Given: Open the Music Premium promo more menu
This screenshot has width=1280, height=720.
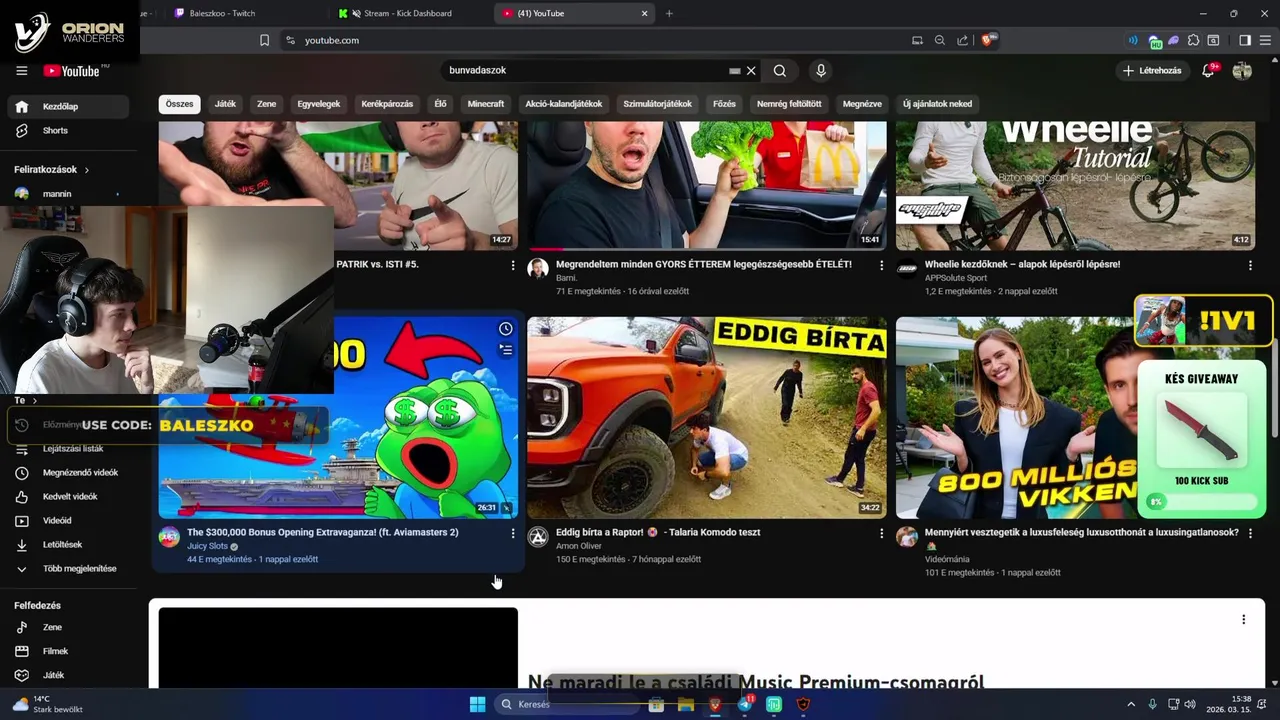Looking at the screenshot, I should [x=1243, y=620].
